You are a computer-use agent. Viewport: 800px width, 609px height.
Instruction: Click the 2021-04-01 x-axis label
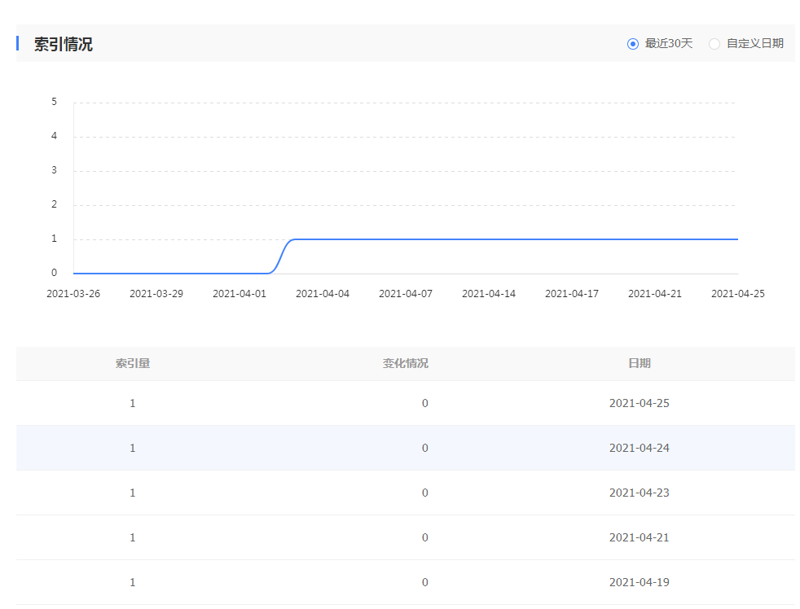[x=239, y=294]
